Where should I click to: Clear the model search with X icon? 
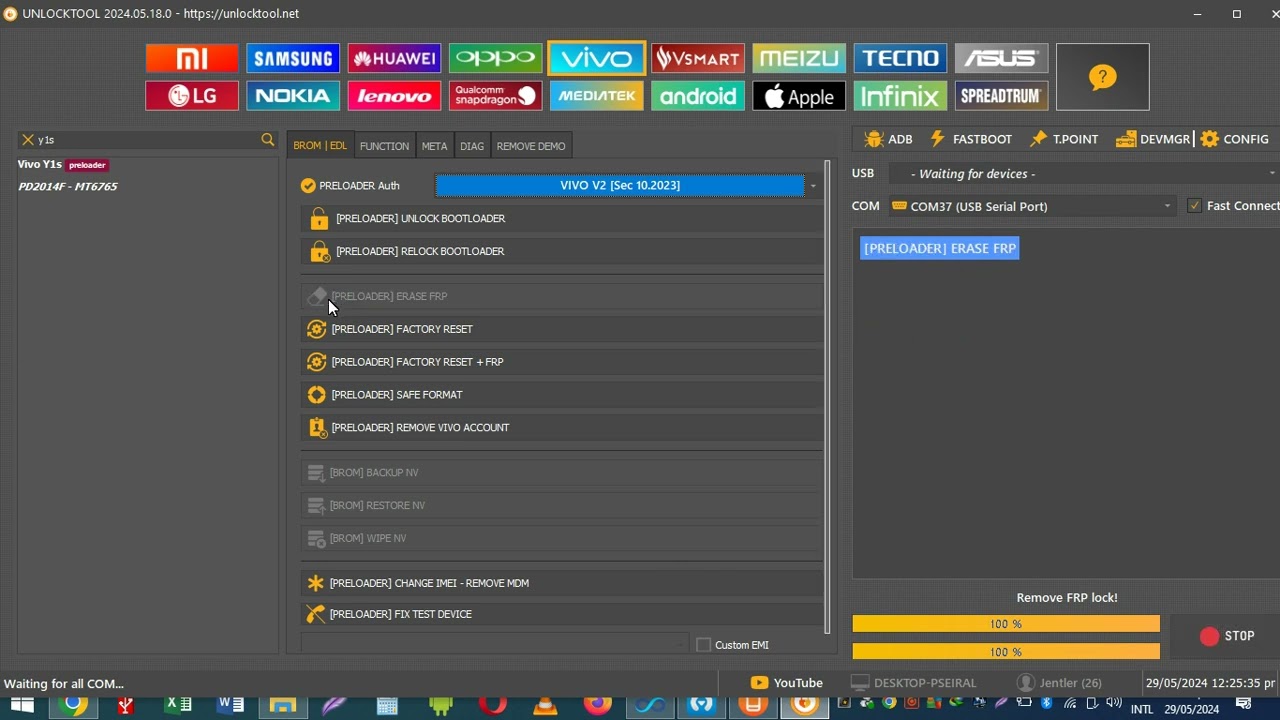coord(28,140)
